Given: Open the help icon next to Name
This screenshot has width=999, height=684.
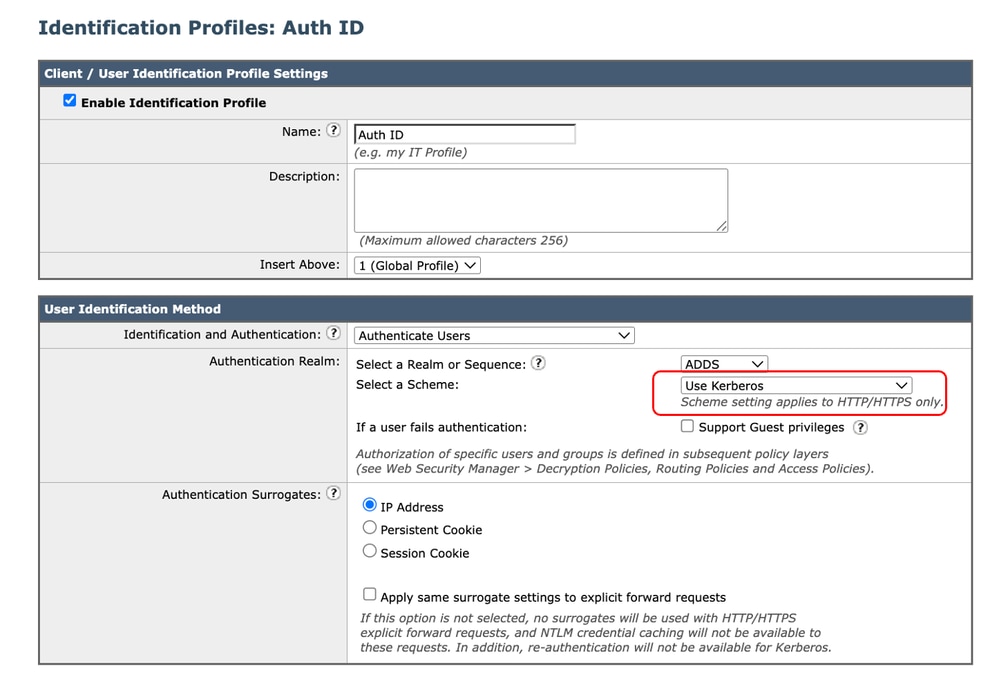Looking at the screenshot, I should [334, 130].
